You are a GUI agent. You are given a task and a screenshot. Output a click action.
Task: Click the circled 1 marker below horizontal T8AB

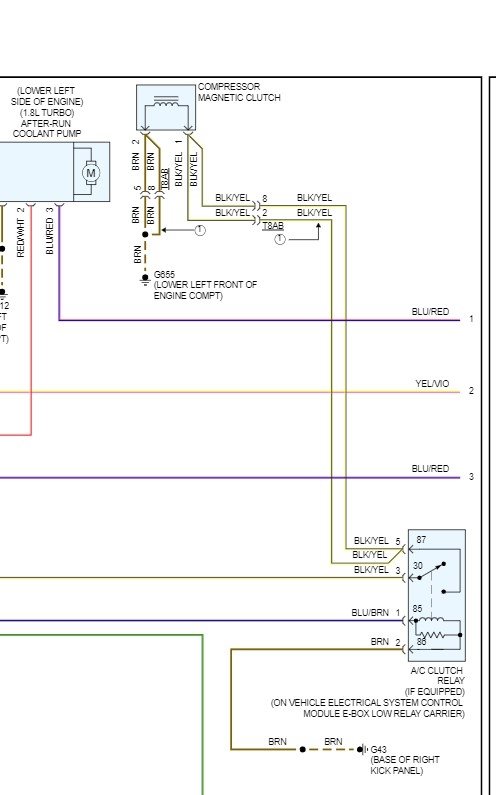280,239
